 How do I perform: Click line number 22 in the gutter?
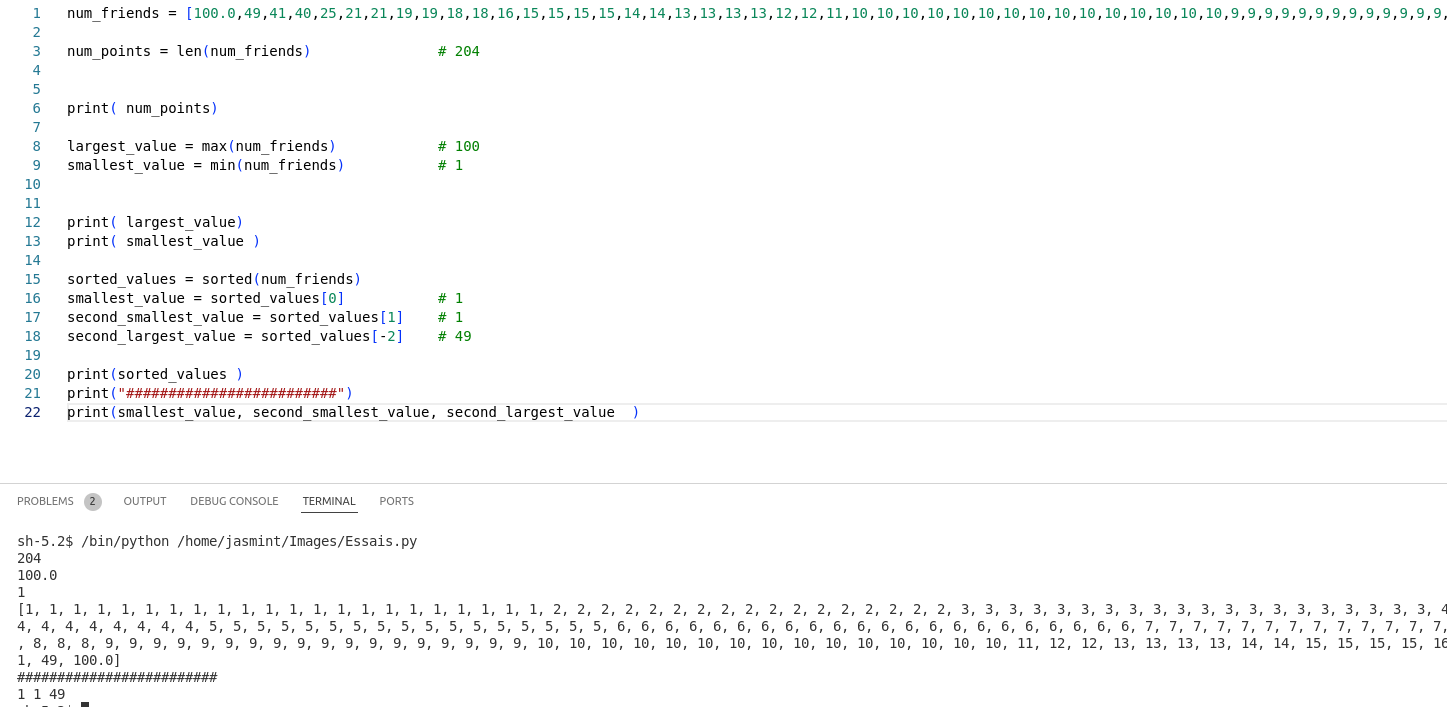(x=33, y=412)
